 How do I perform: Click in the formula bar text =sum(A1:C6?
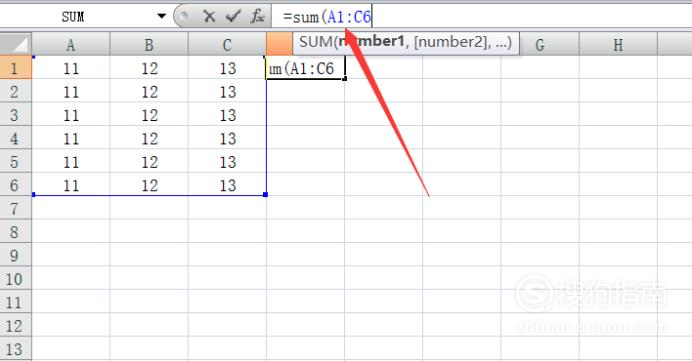[327, 17]
